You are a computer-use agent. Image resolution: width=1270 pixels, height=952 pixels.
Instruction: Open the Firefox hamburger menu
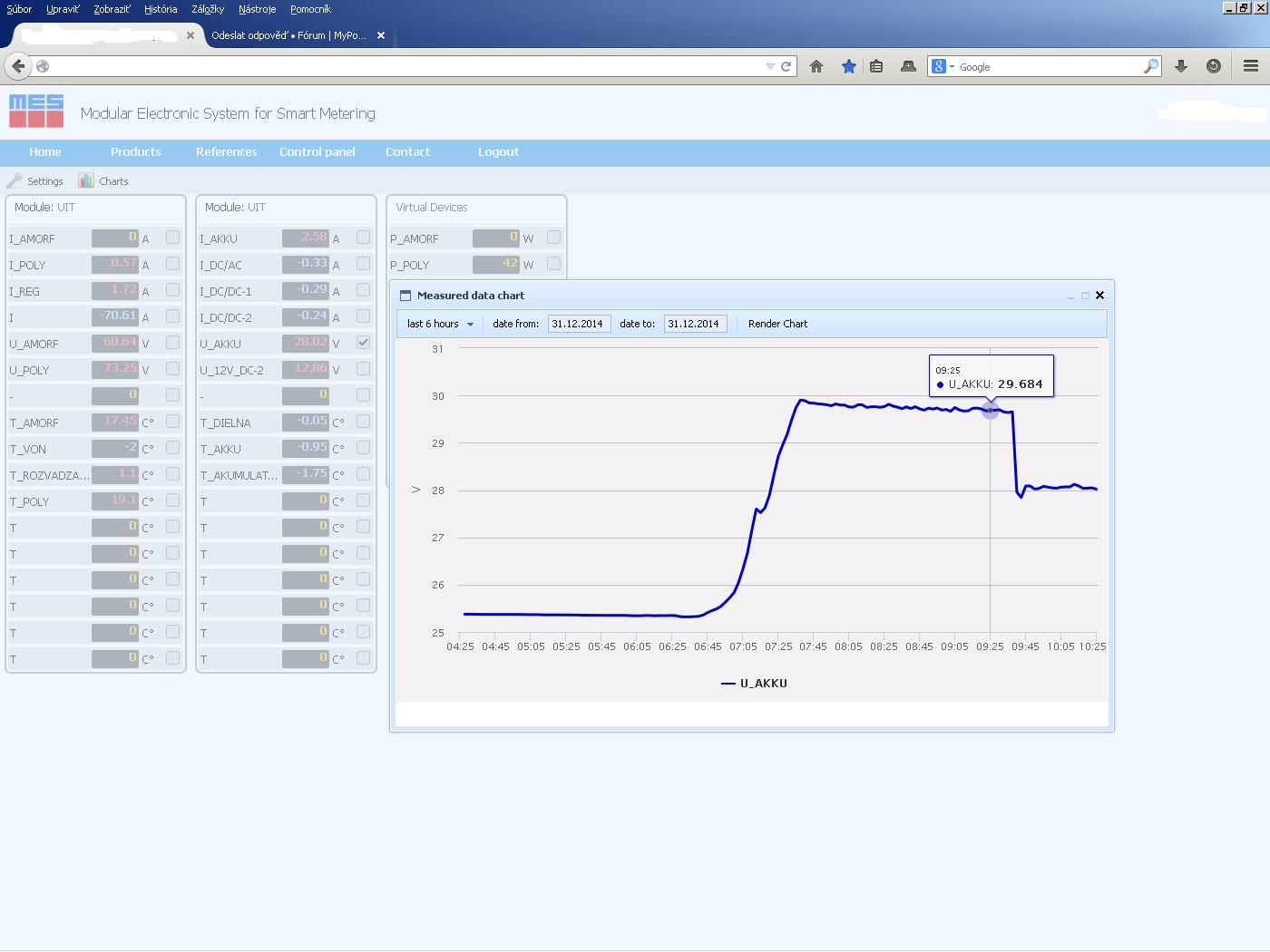tap(1250, 66)
